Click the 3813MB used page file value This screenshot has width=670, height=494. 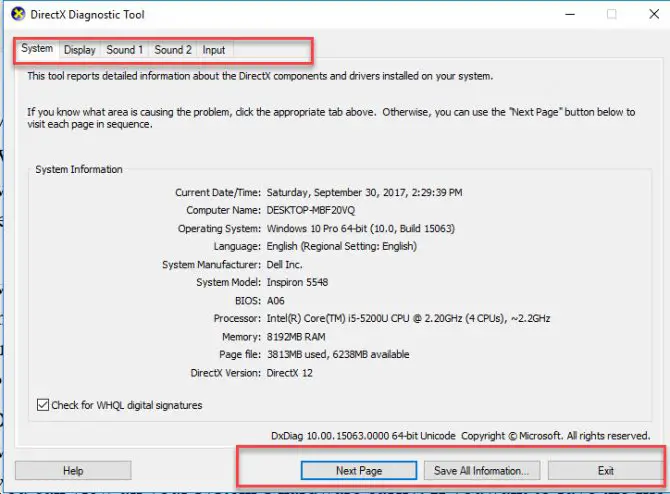coord(338,354)
